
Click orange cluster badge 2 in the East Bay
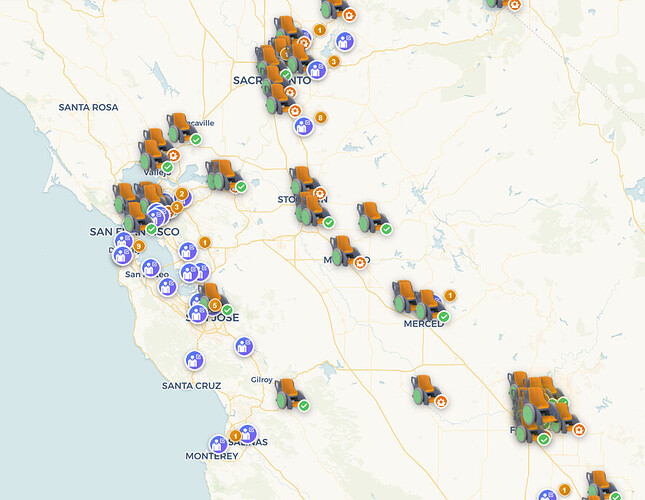click(182, 194)
